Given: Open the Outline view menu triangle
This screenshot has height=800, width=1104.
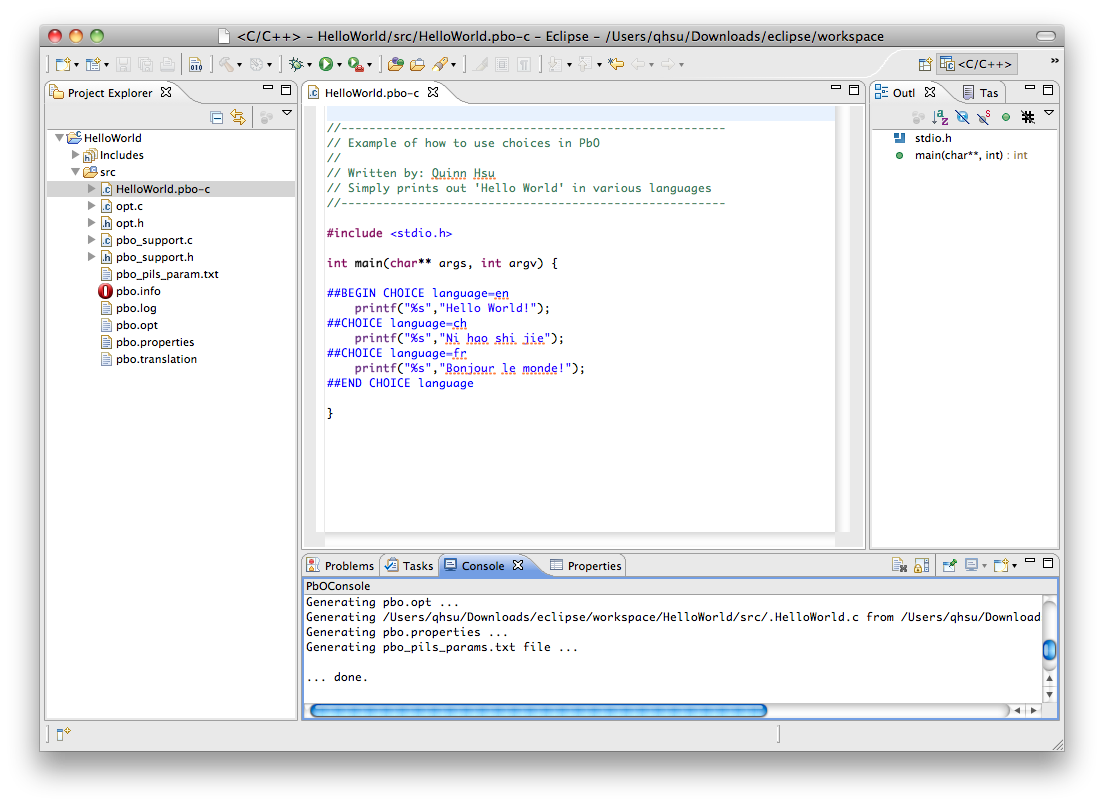Looking at the screenshot, I should click(1049, 114).
